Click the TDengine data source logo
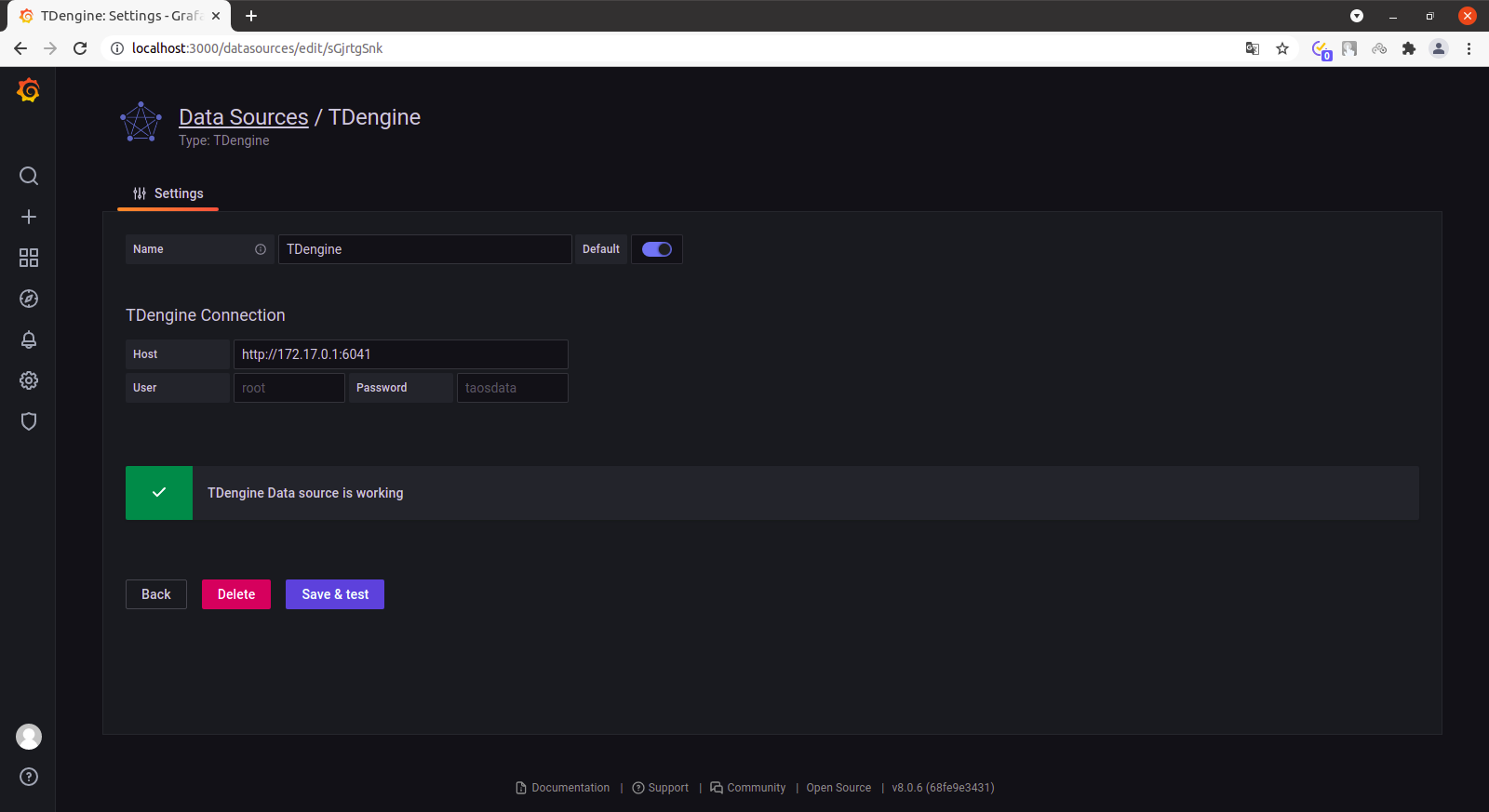This screenshot has width=1489, height=812. click(x=141, y=122)
